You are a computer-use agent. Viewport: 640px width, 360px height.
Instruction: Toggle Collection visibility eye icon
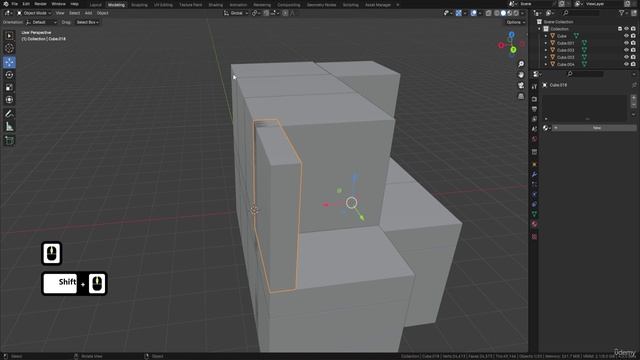626,29
